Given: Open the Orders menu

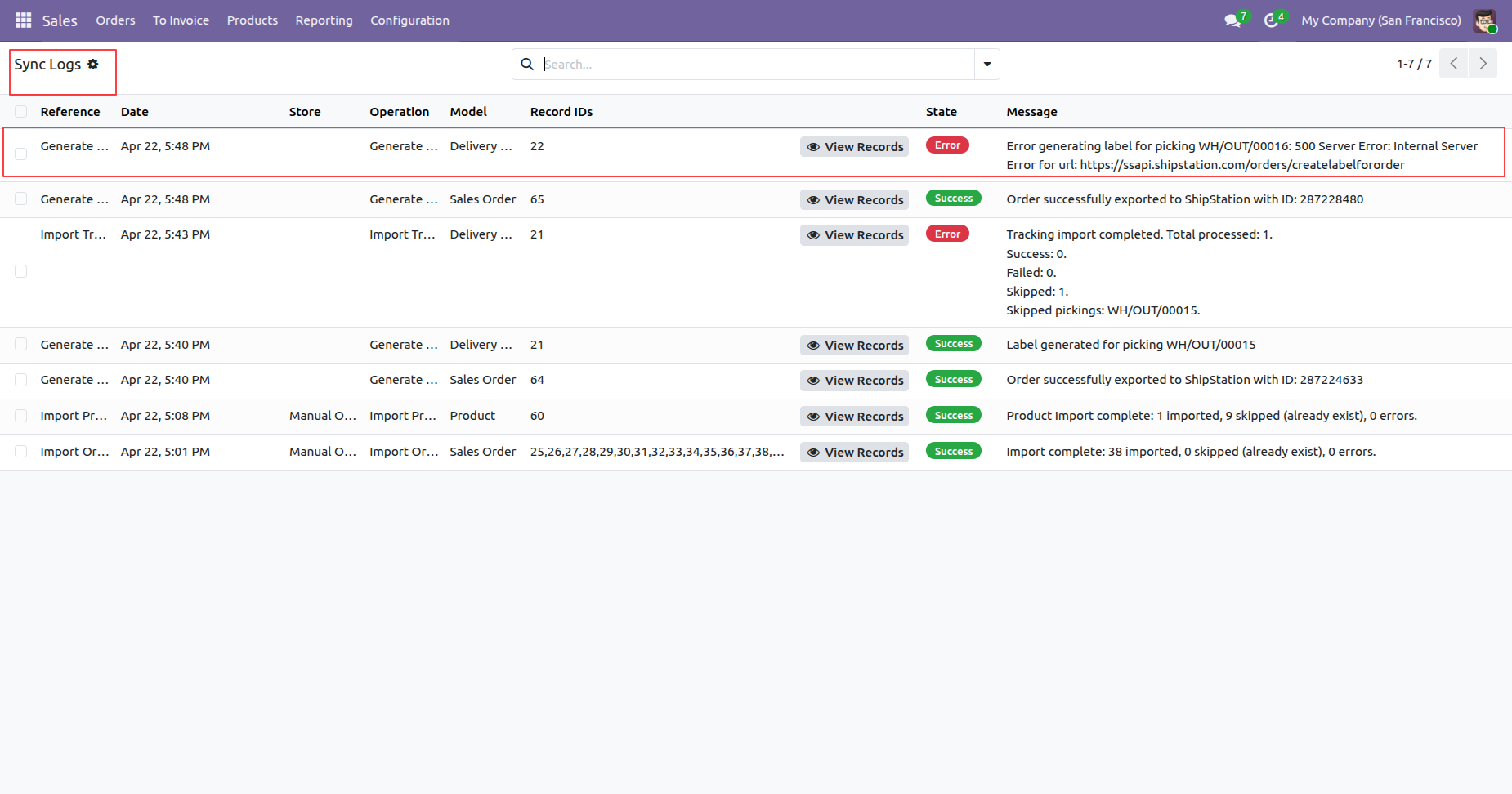Looking at the screenshot, I should click(x=115, y=20).
